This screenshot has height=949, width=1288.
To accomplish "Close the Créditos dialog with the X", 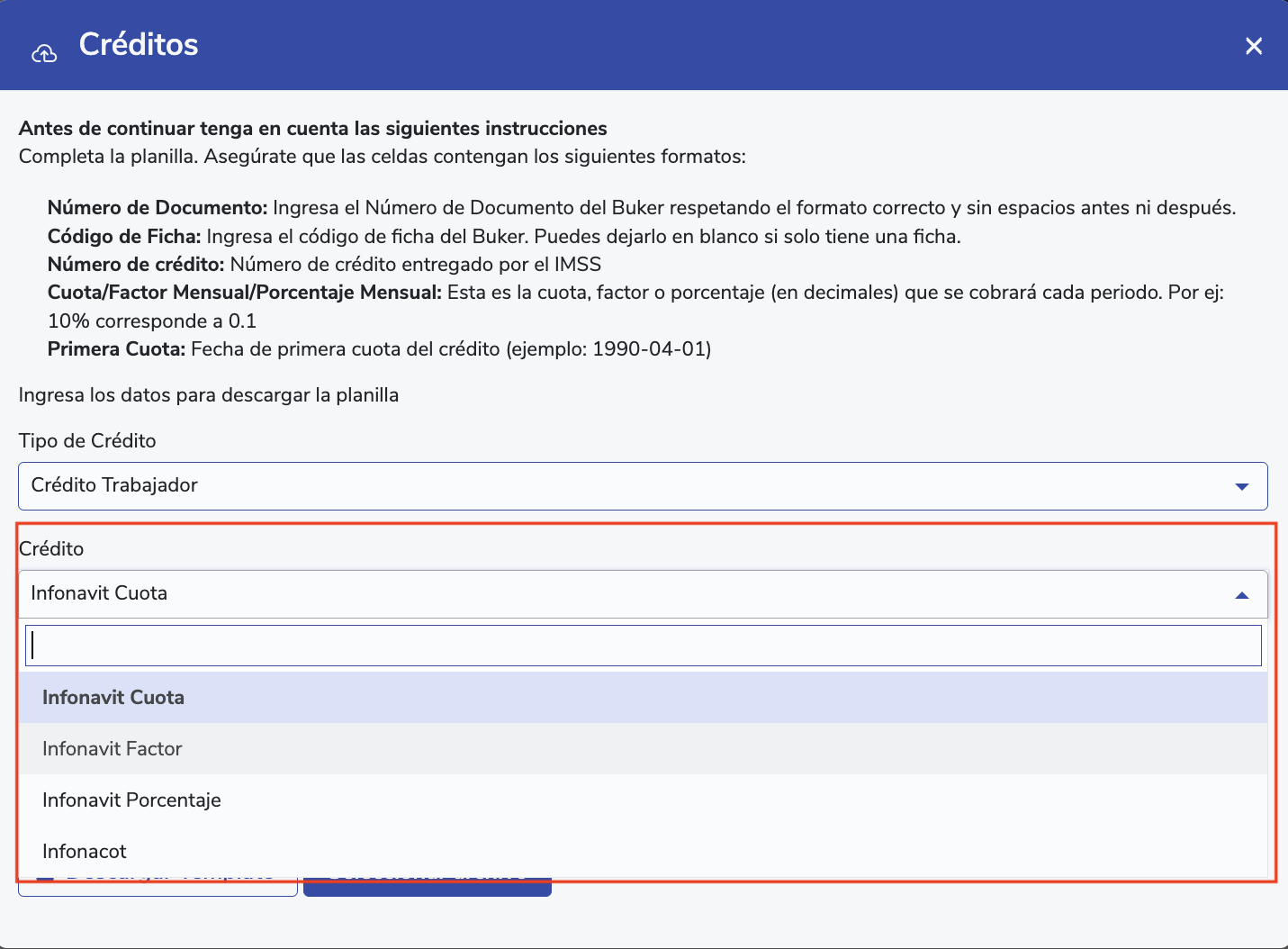I will click(1253, 46).
